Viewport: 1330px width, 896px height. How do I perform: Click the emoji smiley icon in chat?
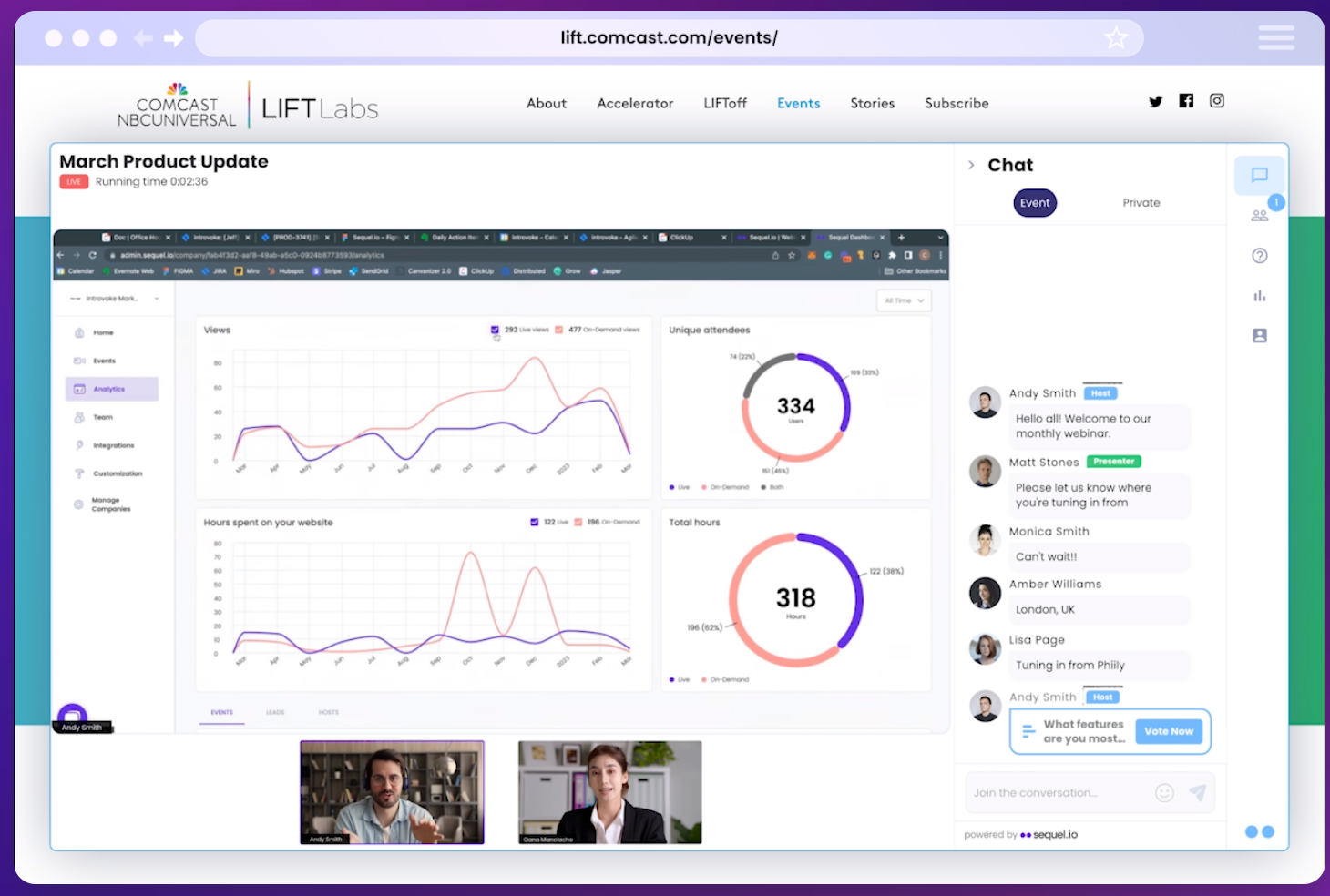point(1164,793)
